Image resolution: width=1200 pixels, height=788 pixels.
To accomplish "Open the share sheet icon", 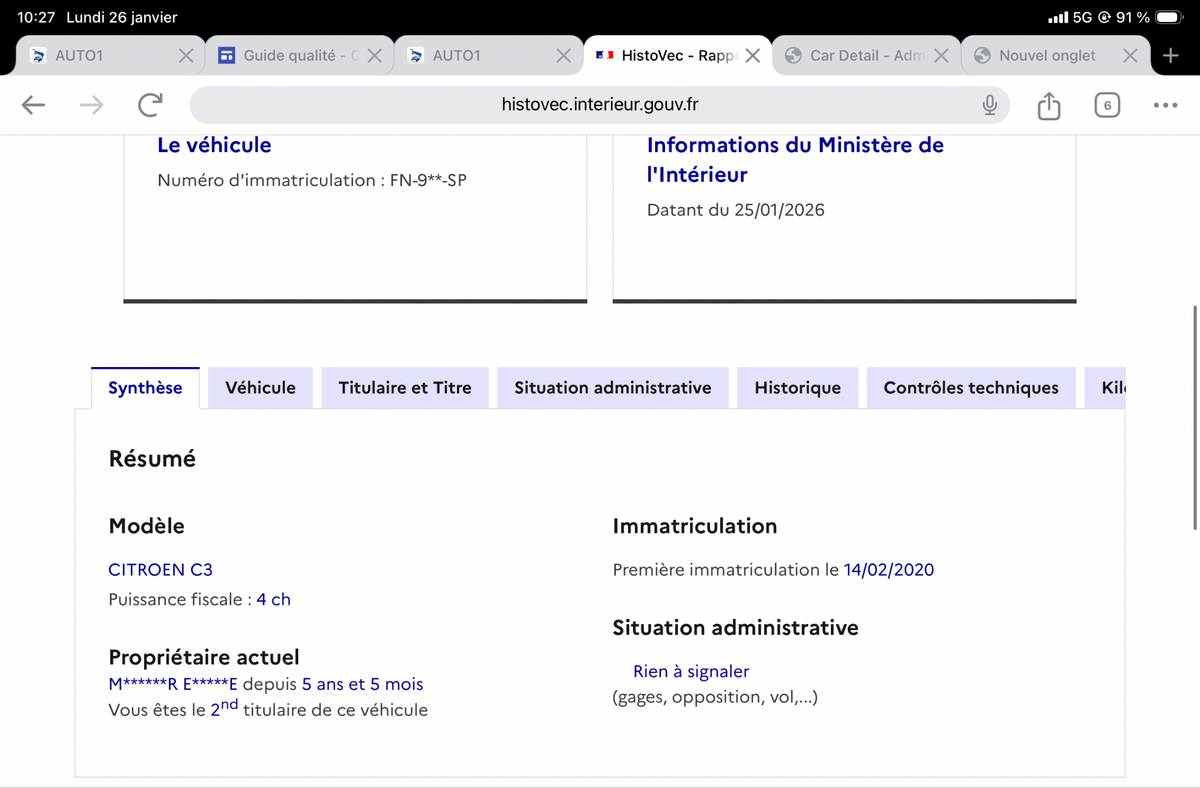I will [x=1048, y=105].
